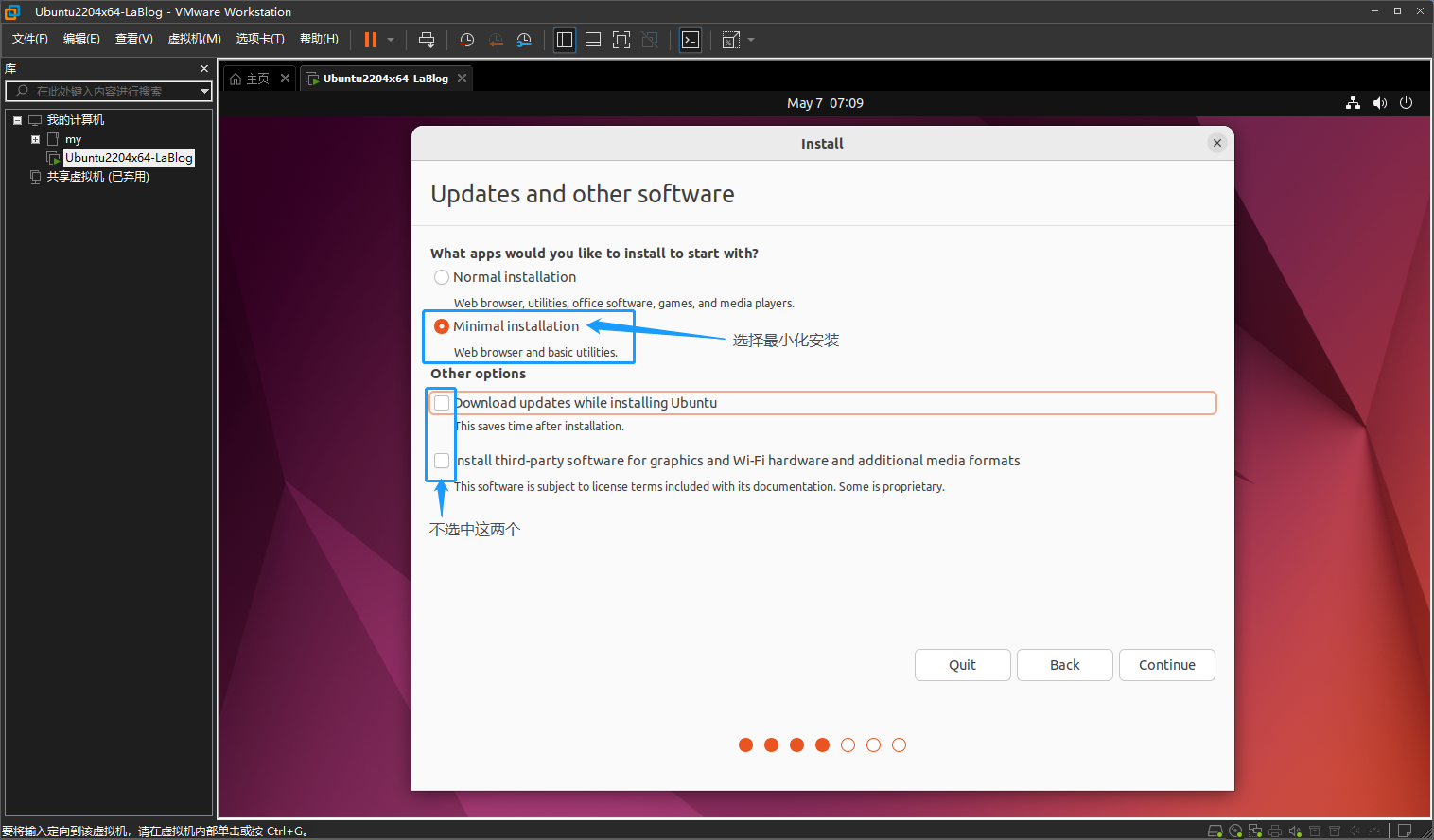Close the Install dialog
Viewport: 1434px width, 840px height.
pos(1217,143)
